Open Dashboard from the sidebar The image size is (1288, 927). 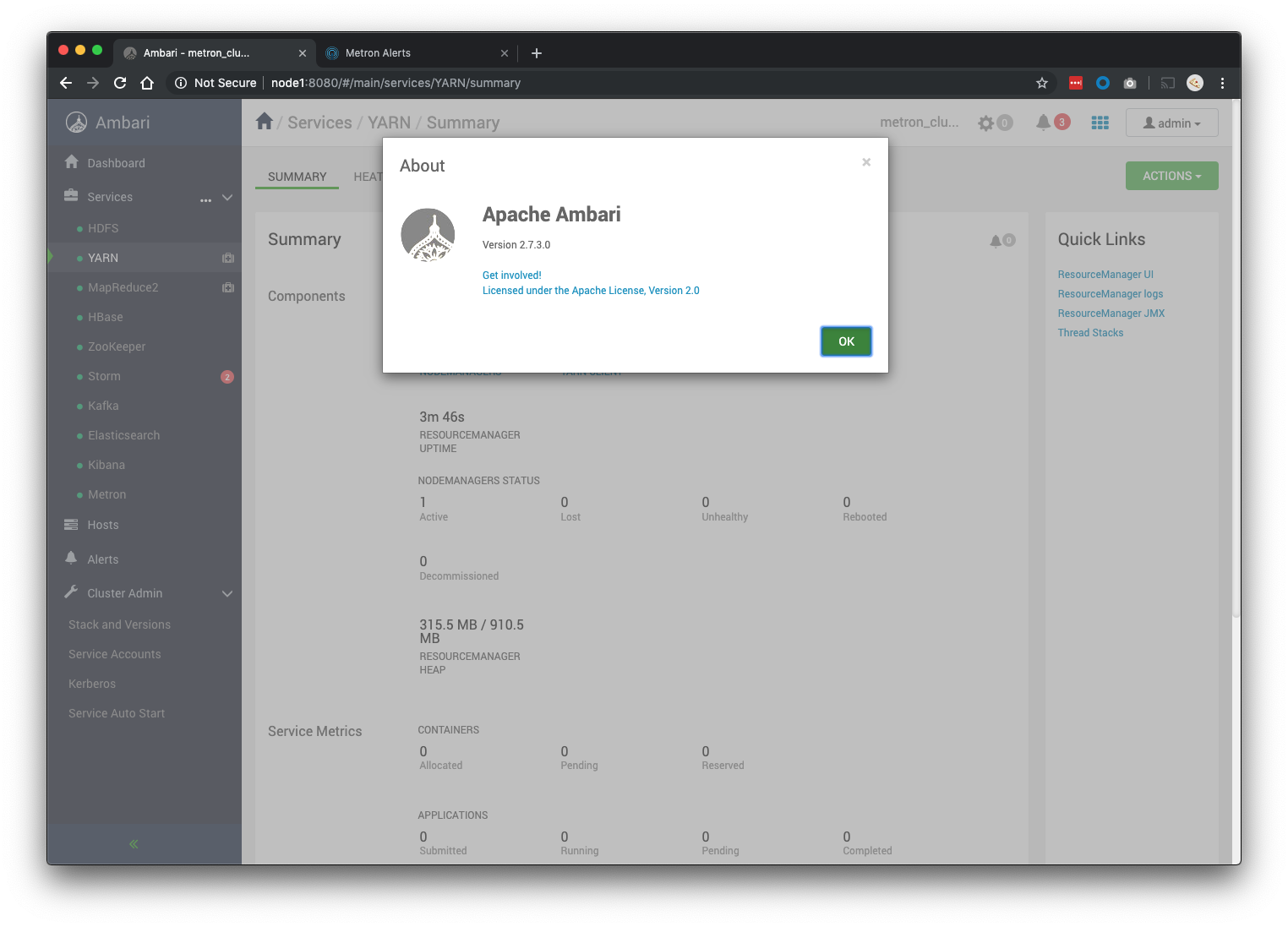point(116,163)
